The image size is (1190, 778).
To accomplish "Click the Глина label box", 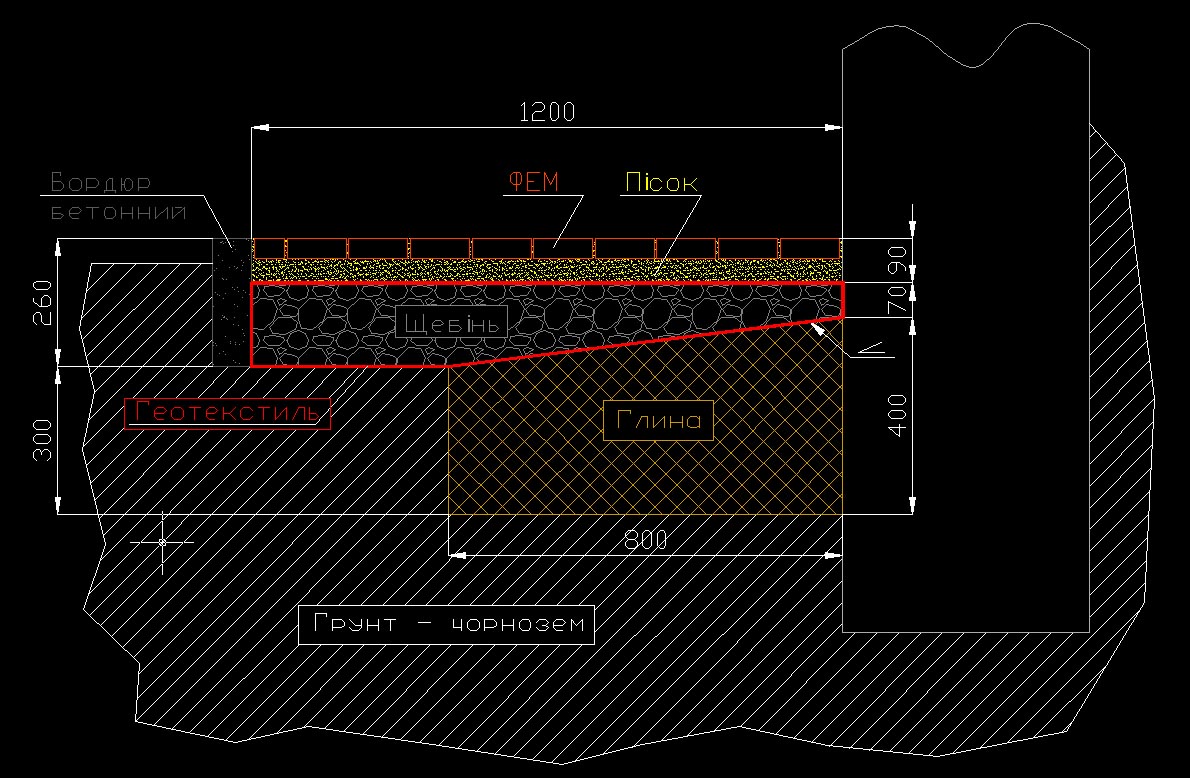I will [658, 420].
